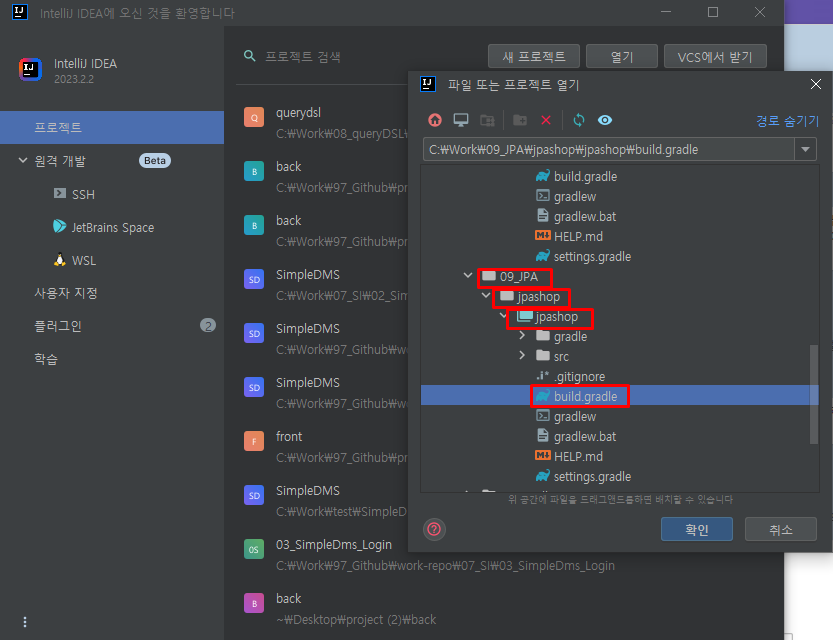Click the 새 프로젝트 button
833x640 pixels.
tap(533, 56)
